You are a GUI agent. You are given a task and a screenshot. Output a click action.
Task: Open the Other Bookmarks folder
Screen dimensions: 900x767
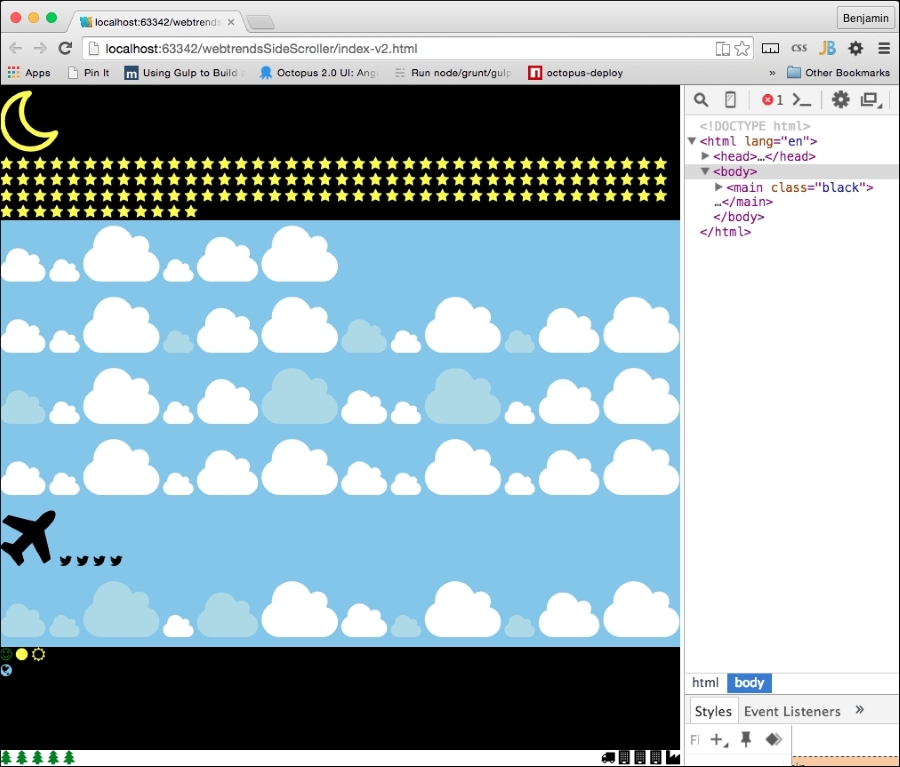coord(838,72)
